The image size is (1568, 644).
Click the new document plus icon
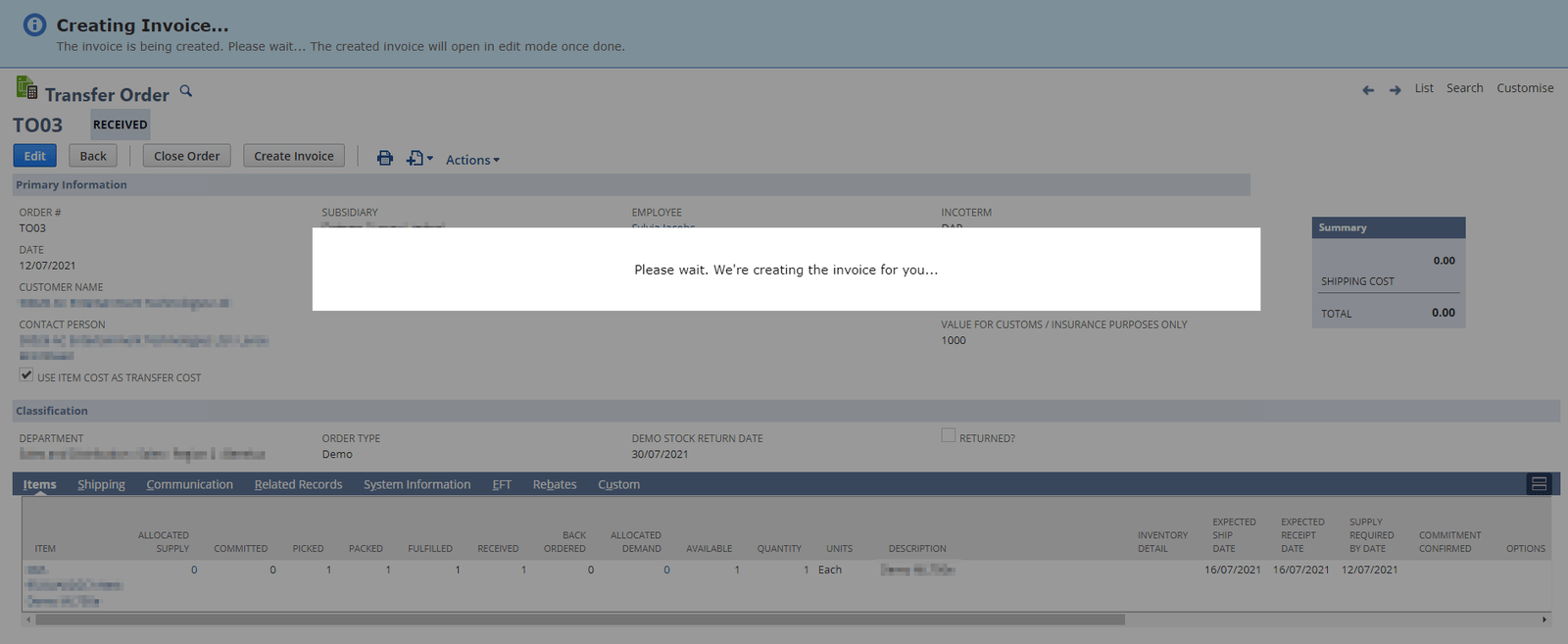click(416, 158)
